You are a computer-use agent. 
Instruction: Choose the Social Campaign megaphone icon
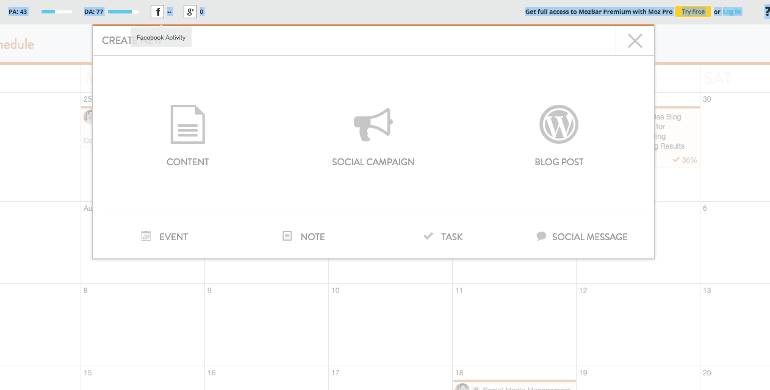[373, 124]
